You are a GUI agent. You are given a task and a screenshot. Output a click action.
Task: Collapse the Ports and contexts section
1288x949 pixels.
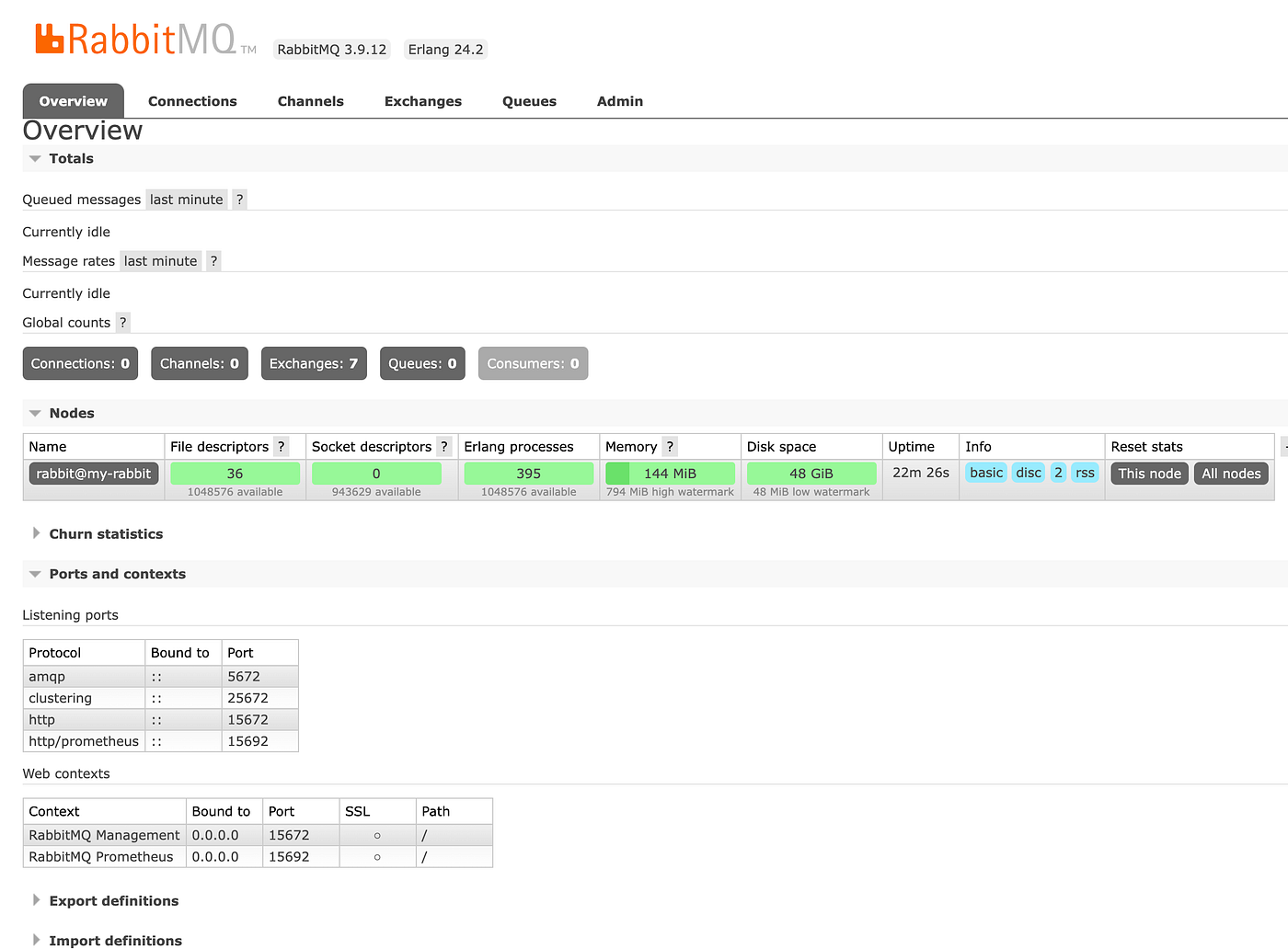118,574
